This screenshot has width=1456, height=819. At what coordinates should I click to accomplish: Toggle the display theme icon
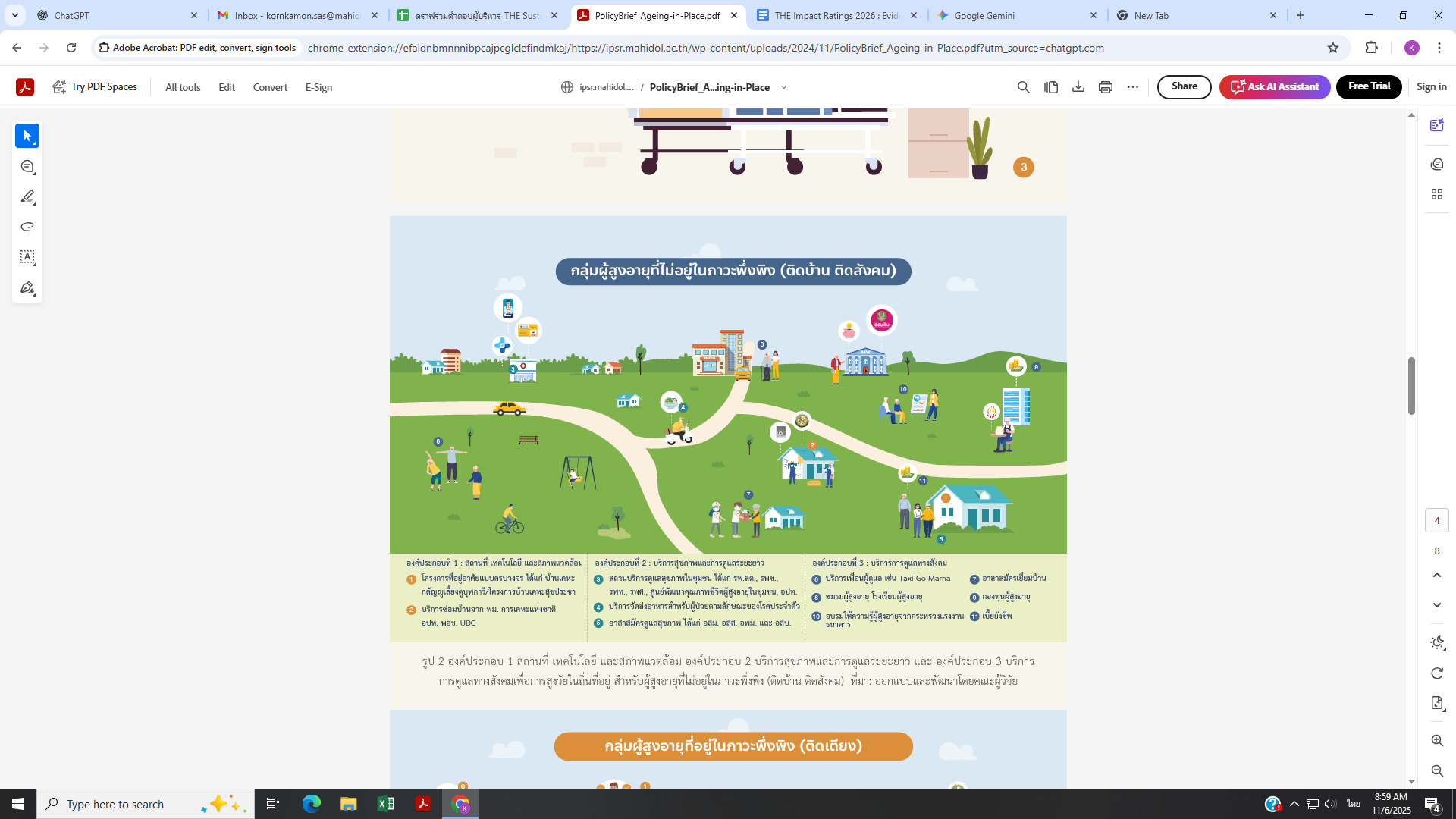1437,643
